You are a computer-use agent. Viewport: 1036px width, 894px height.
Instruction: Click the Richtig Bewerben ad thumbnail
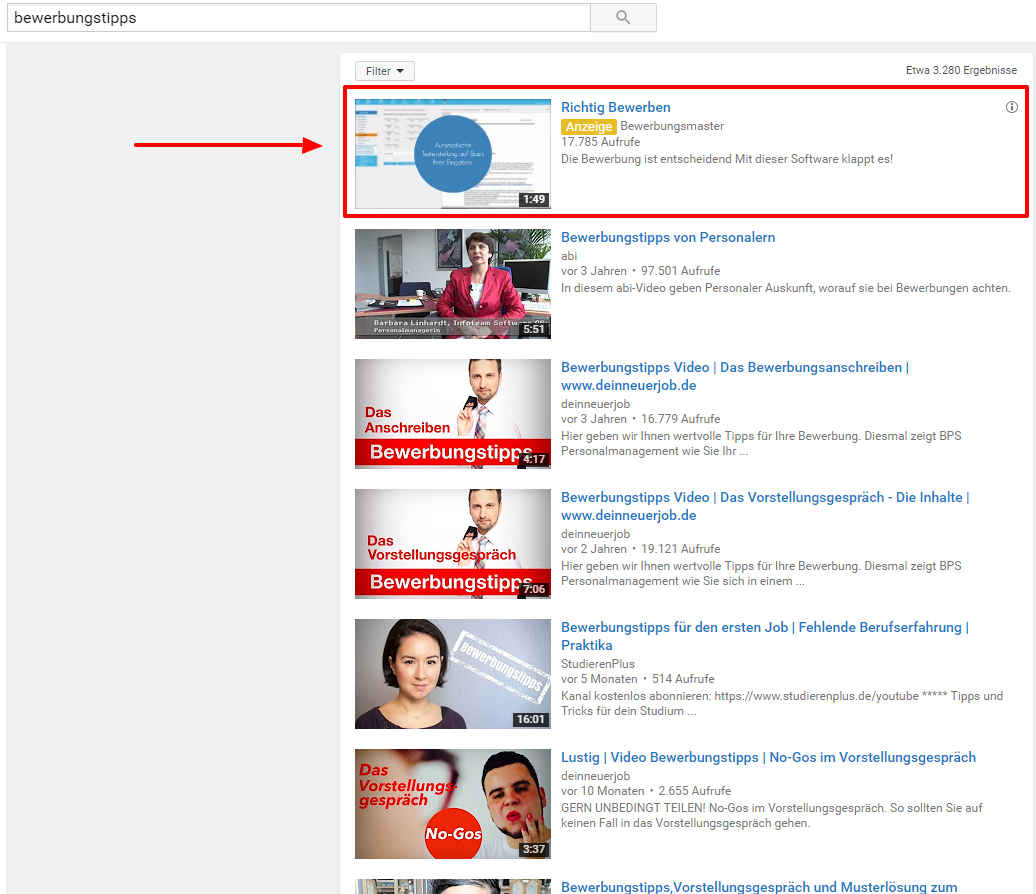pyautogui.click(x=452, y=154)
